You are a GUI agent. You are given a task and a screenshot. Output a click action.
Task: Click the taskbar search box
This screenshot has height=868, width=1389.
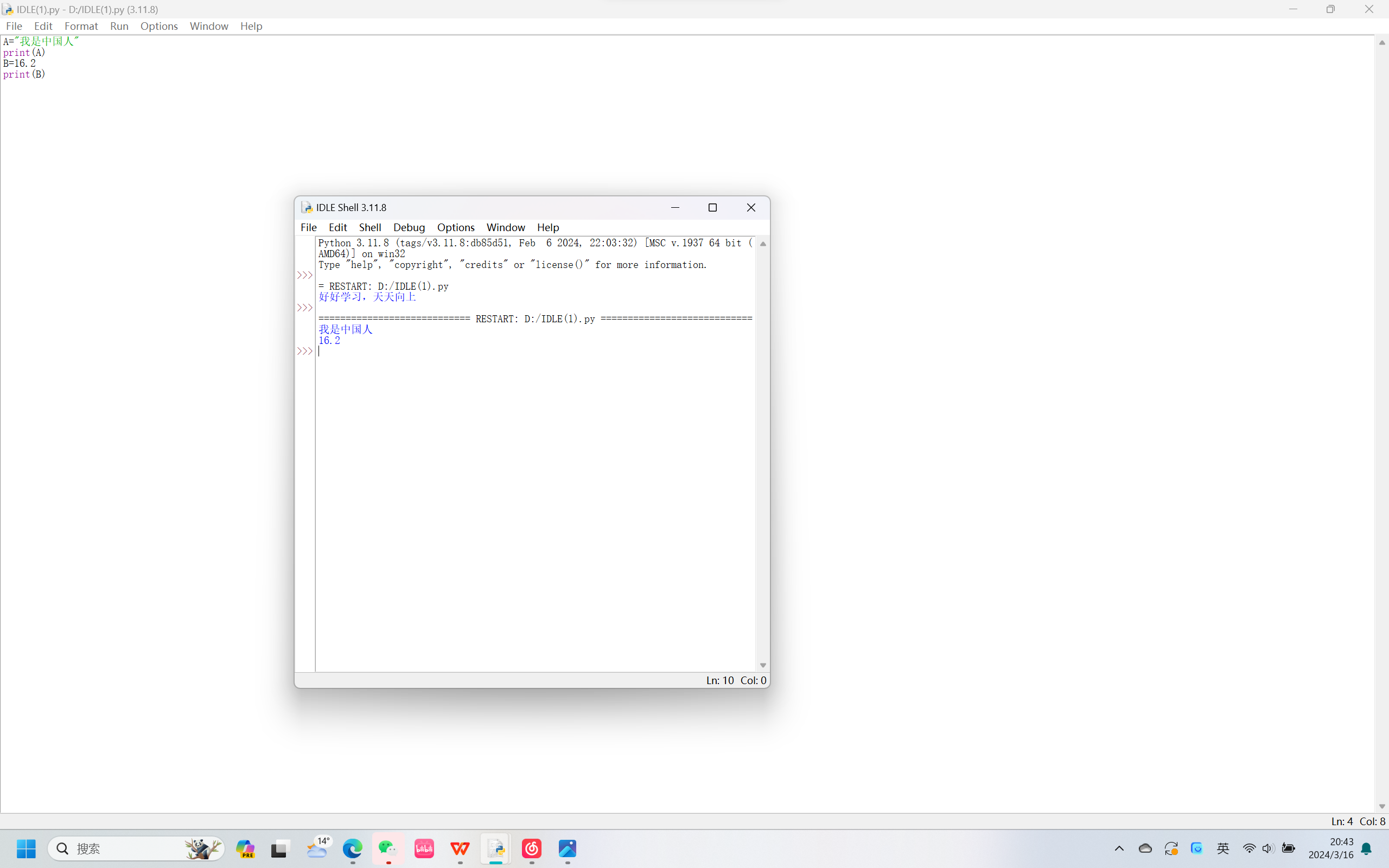pos(126,848)
